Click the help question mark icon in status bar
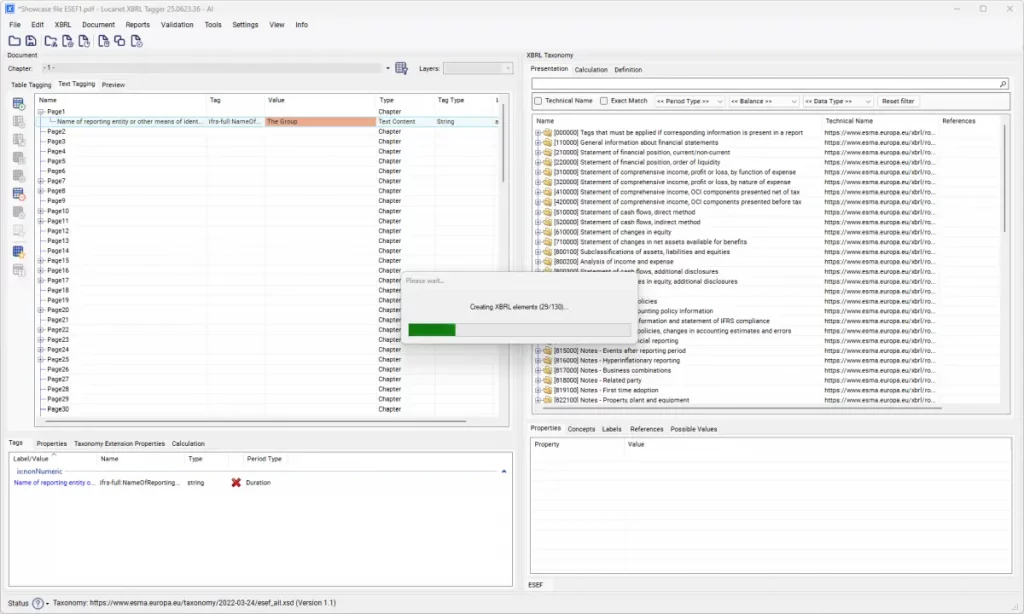 click(38, 603)
